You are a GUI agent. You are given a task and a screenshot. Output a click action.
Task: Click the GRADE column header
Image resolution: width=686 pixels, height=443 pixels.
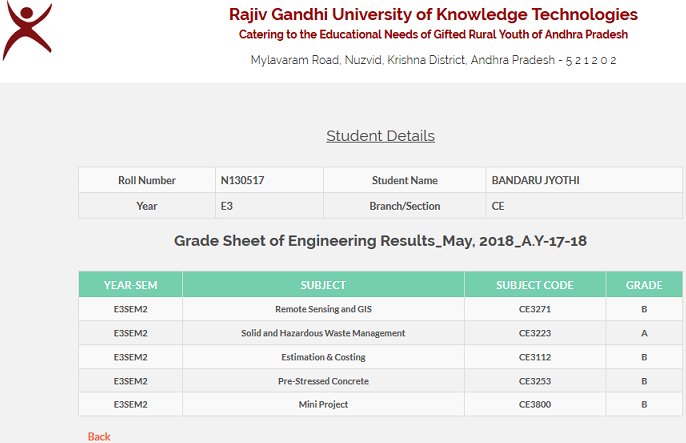pyautogui.click(x=644, y=285)
